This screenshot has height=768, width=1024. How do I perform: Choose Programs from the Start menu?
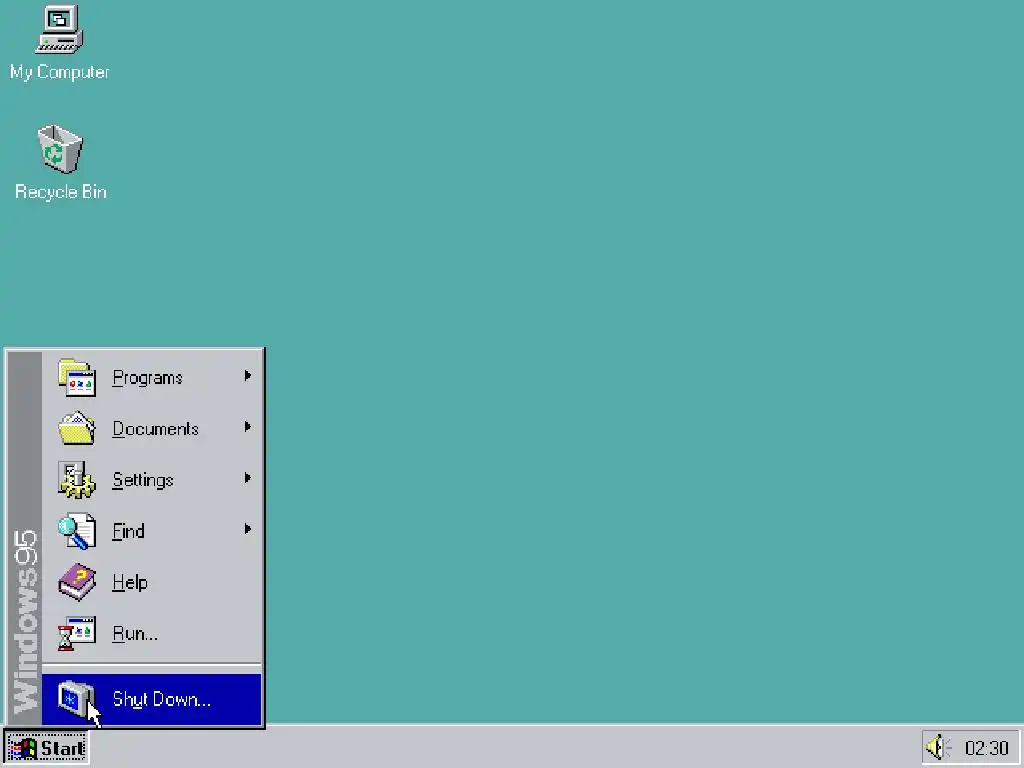(152, 377)
